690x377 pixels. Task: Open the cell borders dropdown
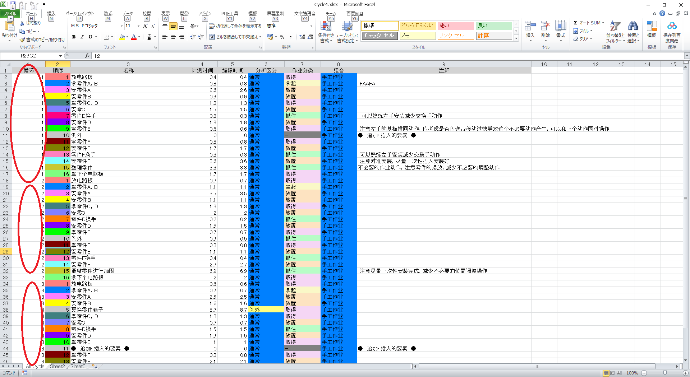tap(112, 37)
